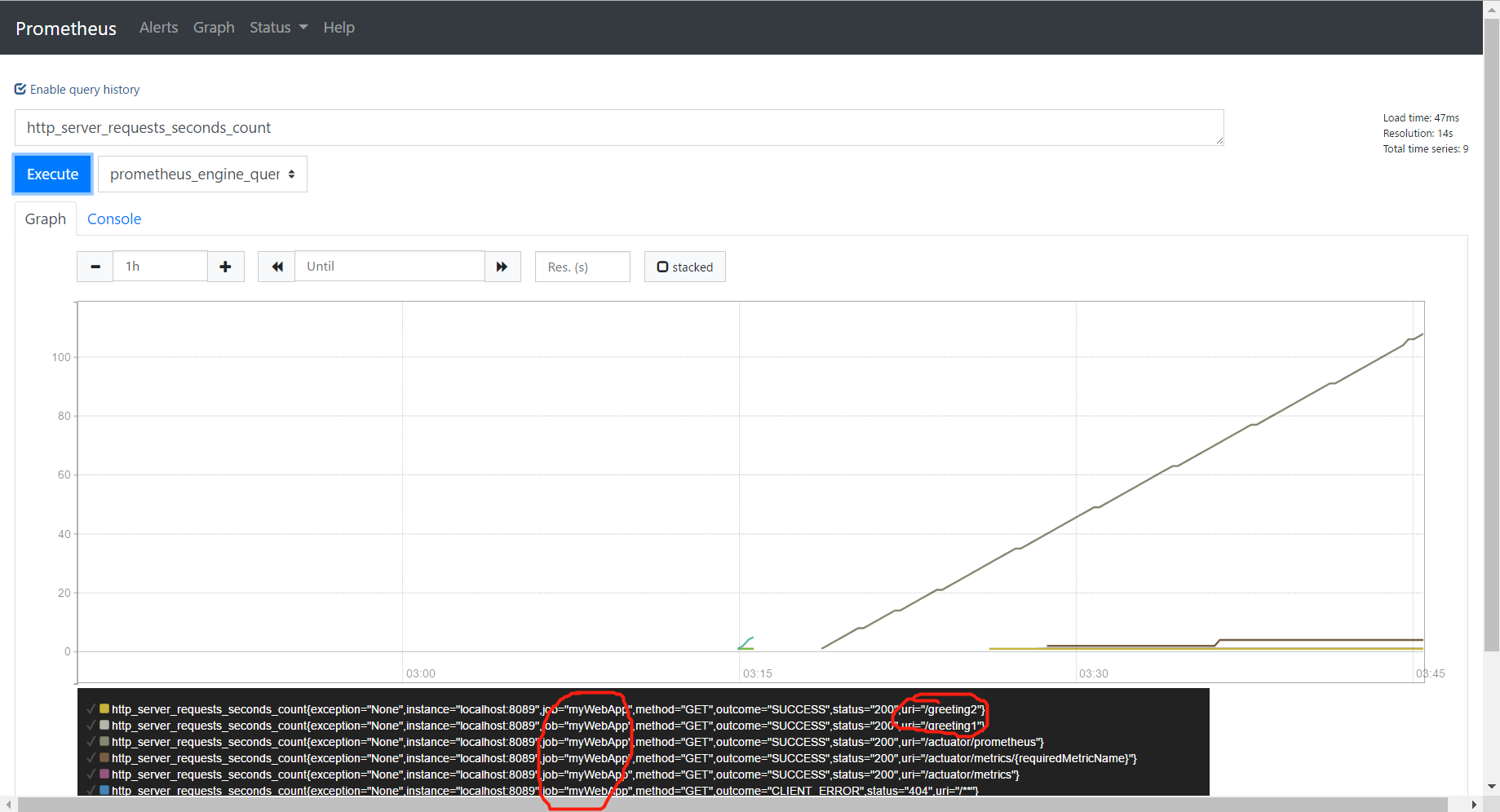Click the horizontal scrollbar at bottom
This screenshot has width=1500, height=812.
[x=732, y=805]
